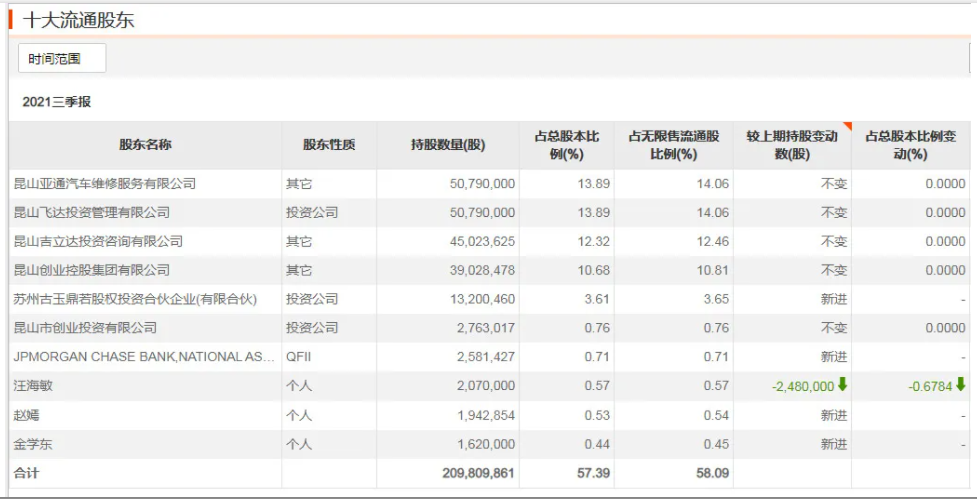Image resolution: width=977 pixels, height=499 pixels.
Task: Open shareholder 昆山飞达投资管理有限公司
Action: (91, 213)
